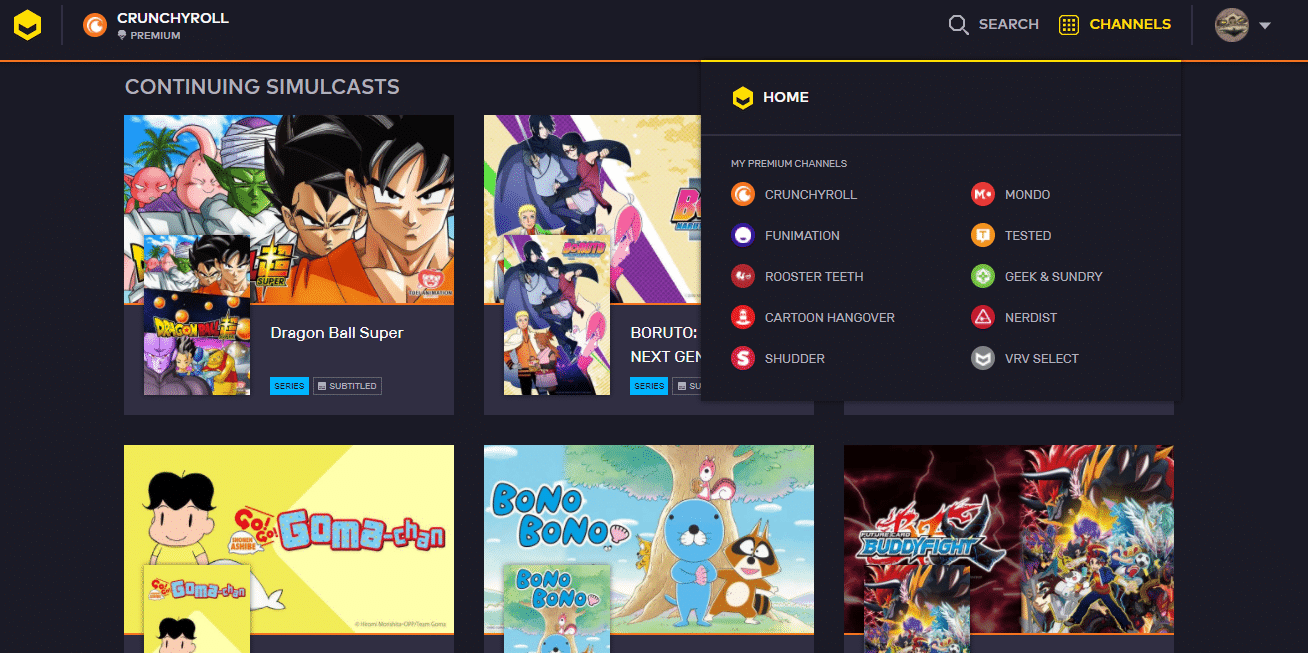
Task: Open the user profile avatar
Action: [1232, 25]
